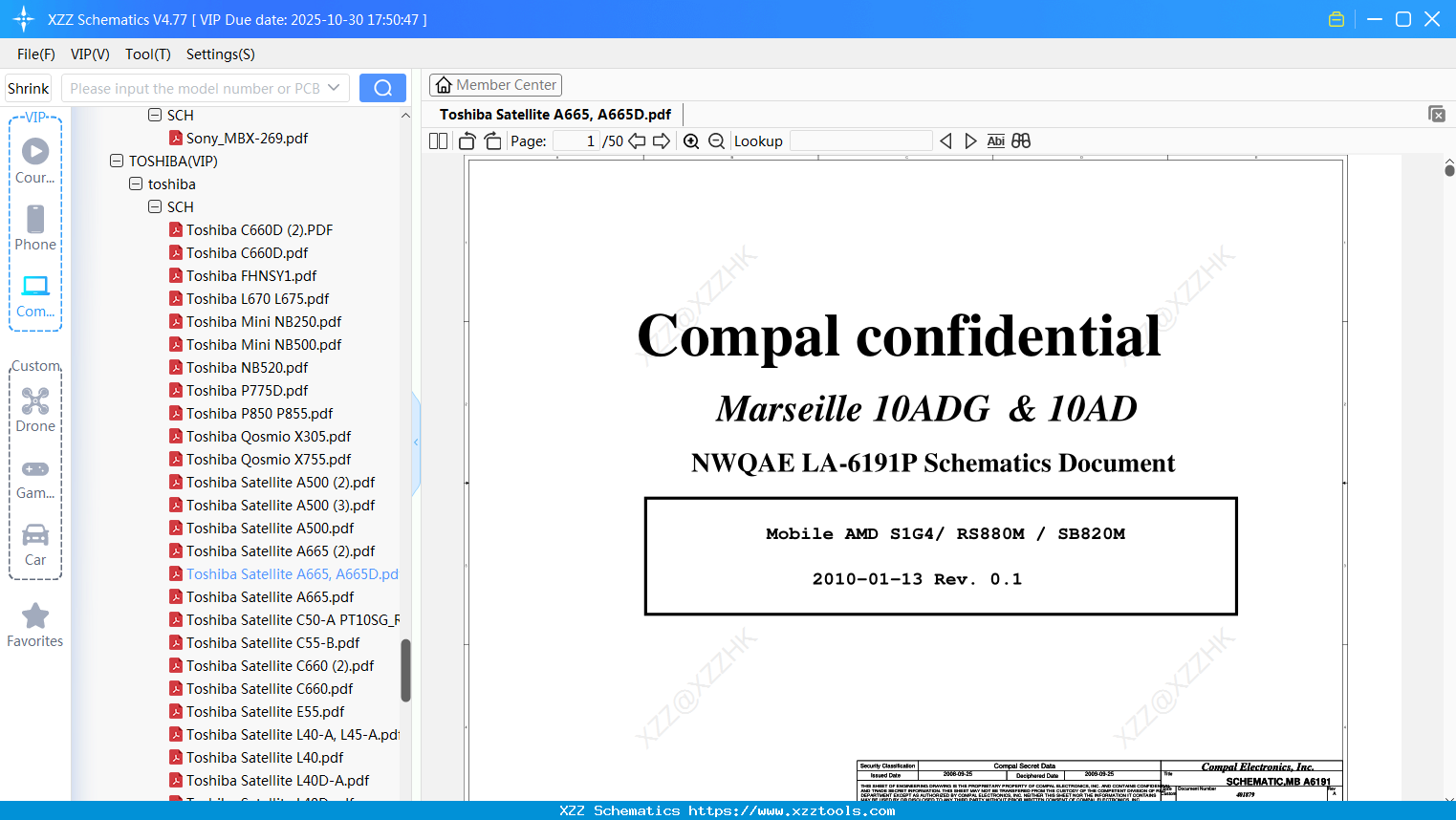1456x820 pixels.
Task: Open the Tool(T) menu
Action: [148, 54]
